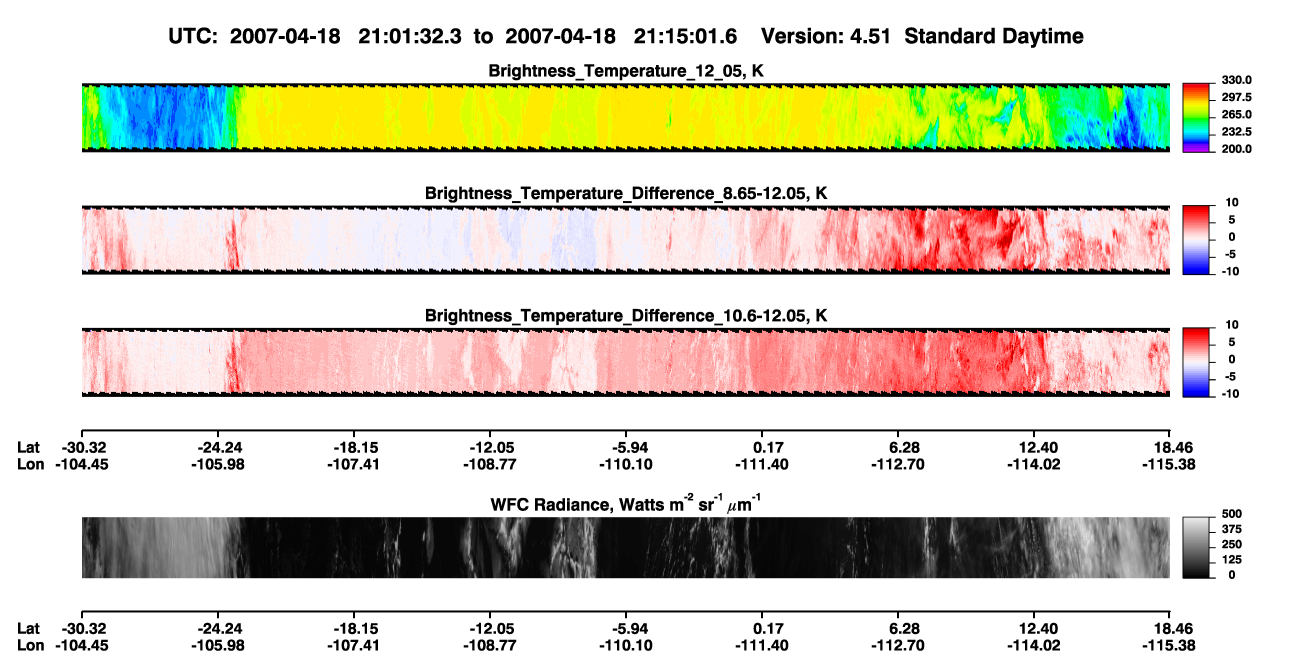Click the 'Lat' label on the upper axis

[29, 447]
